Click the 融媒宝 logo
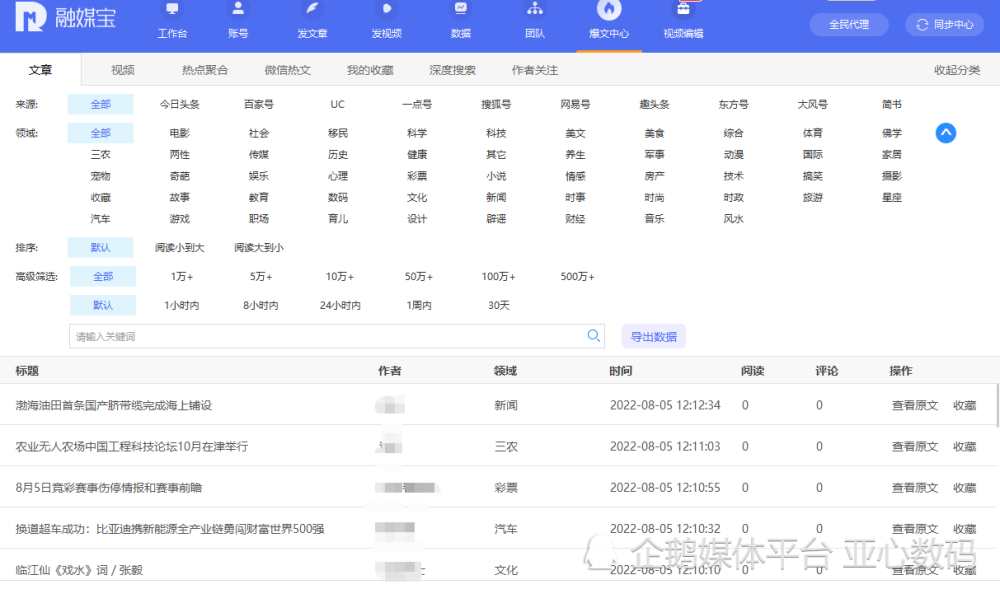Screen dimensions: 1000x589 (x=66, y=17)
